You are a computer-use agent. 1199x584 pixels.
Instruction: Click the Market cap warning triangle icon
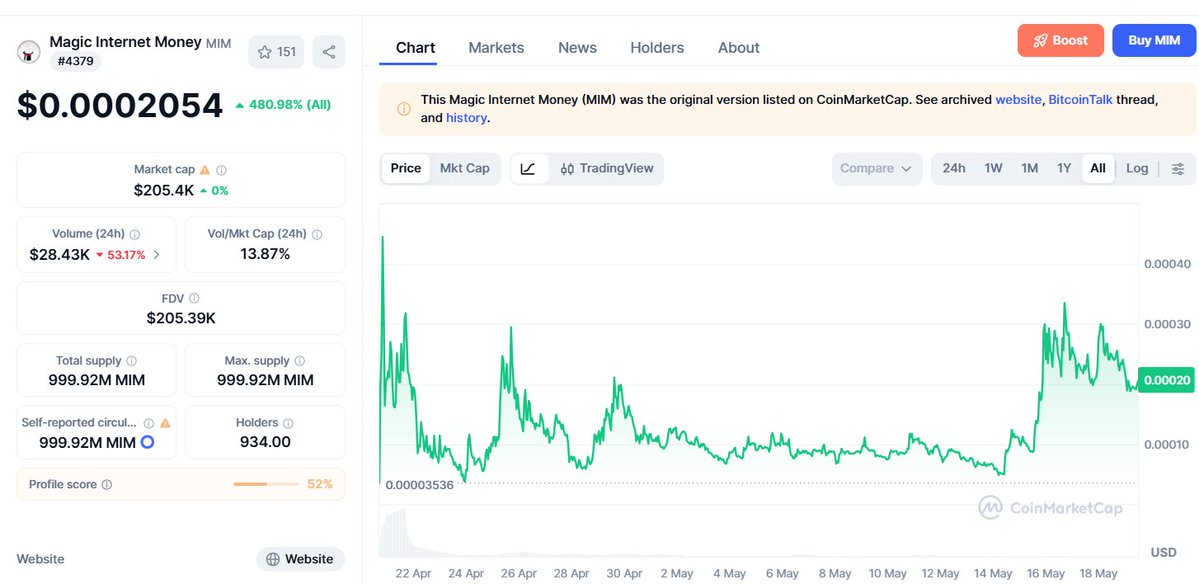(204, 170)
